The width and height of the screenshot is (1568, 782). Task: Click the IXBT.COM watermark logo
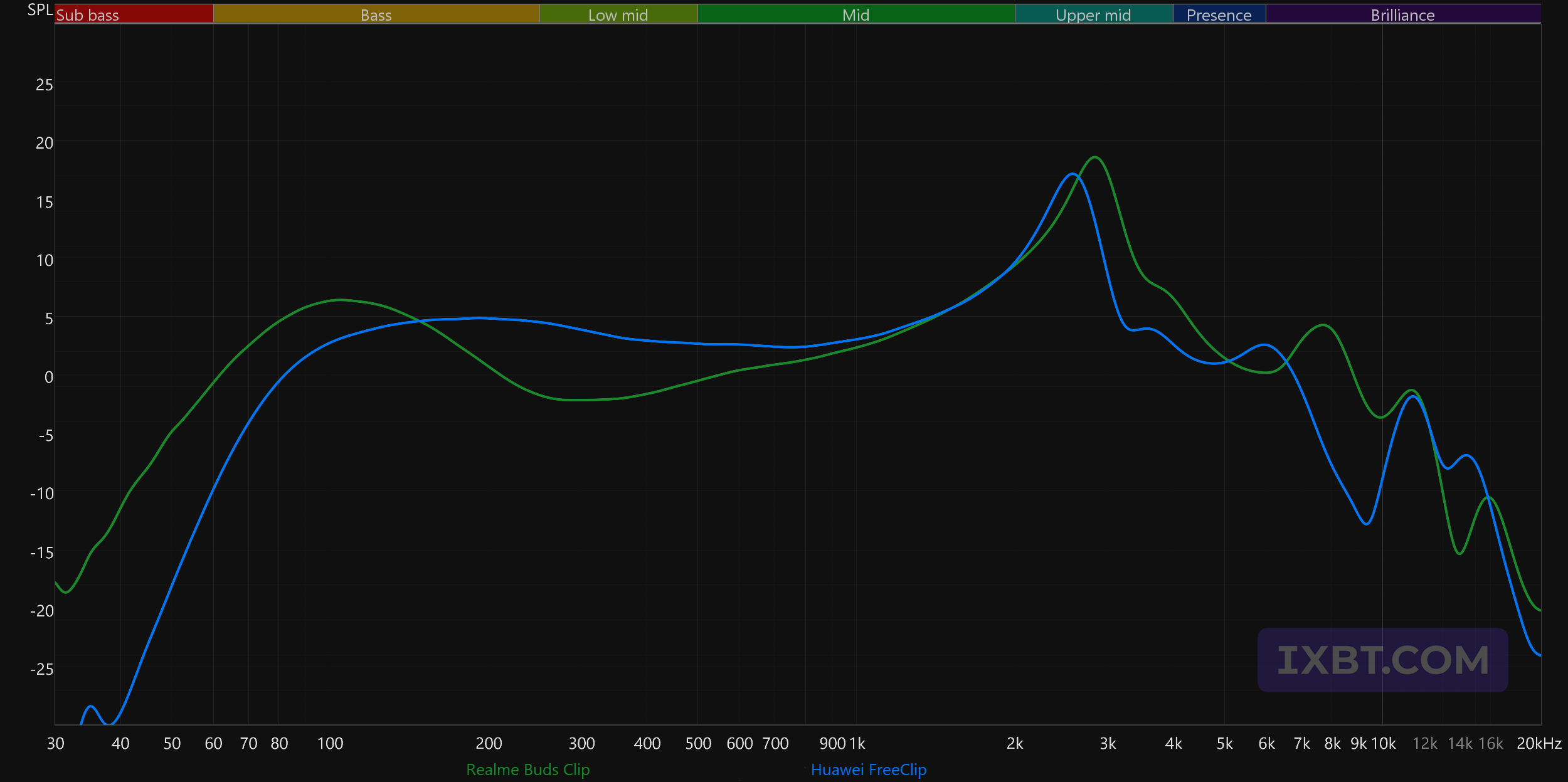pos(1382,660)
